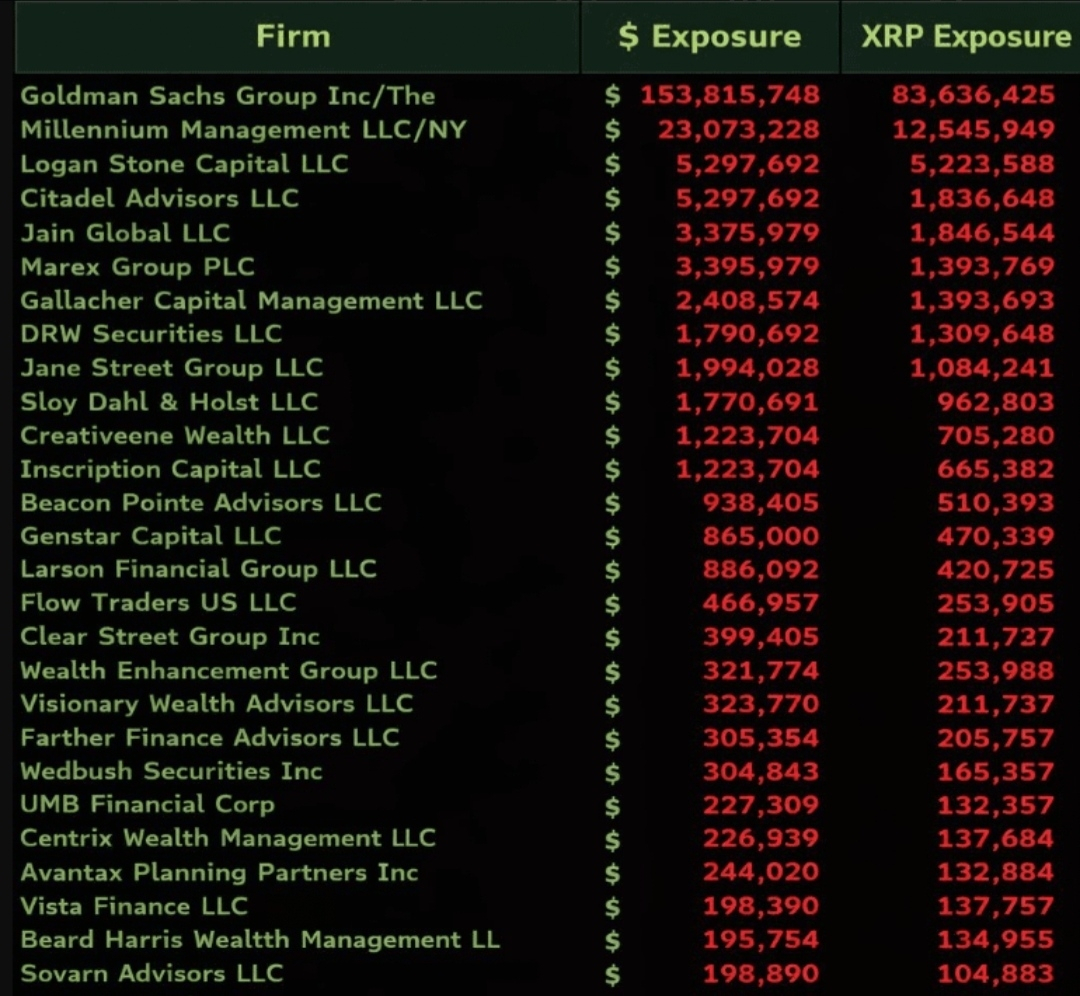
Task: Click the Firm column header
Action: point(297,37)
